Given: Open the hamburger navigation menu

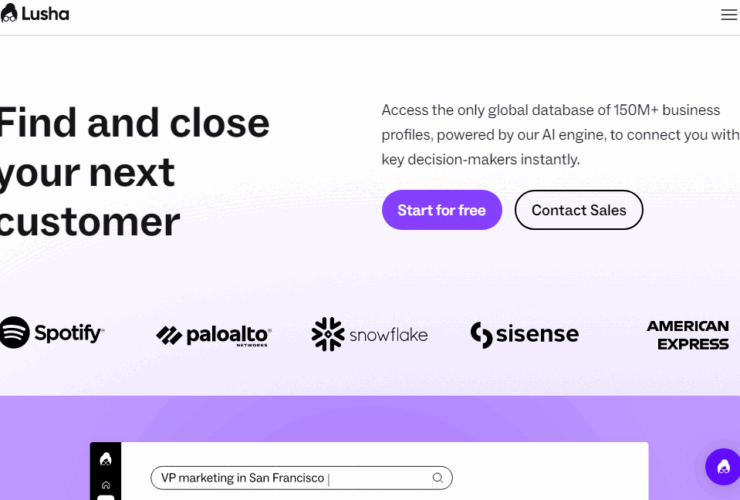Looking at the screenshot, I should (729, 15).
